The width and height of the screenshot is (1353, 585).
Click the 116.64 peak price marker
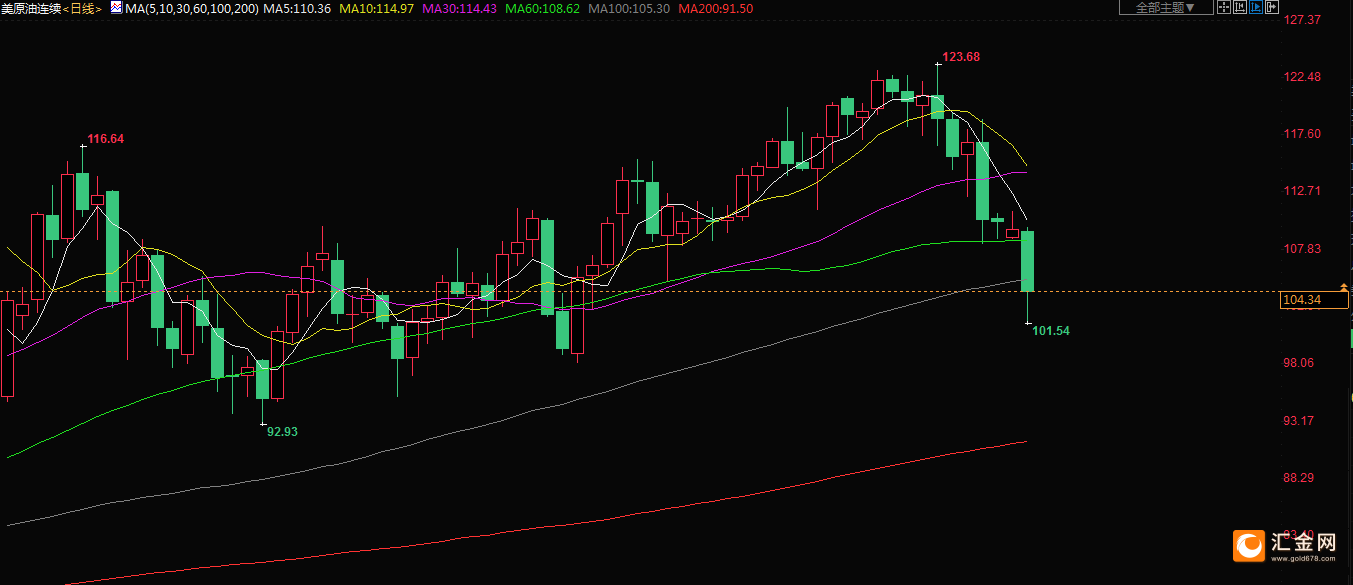[106, 139]
